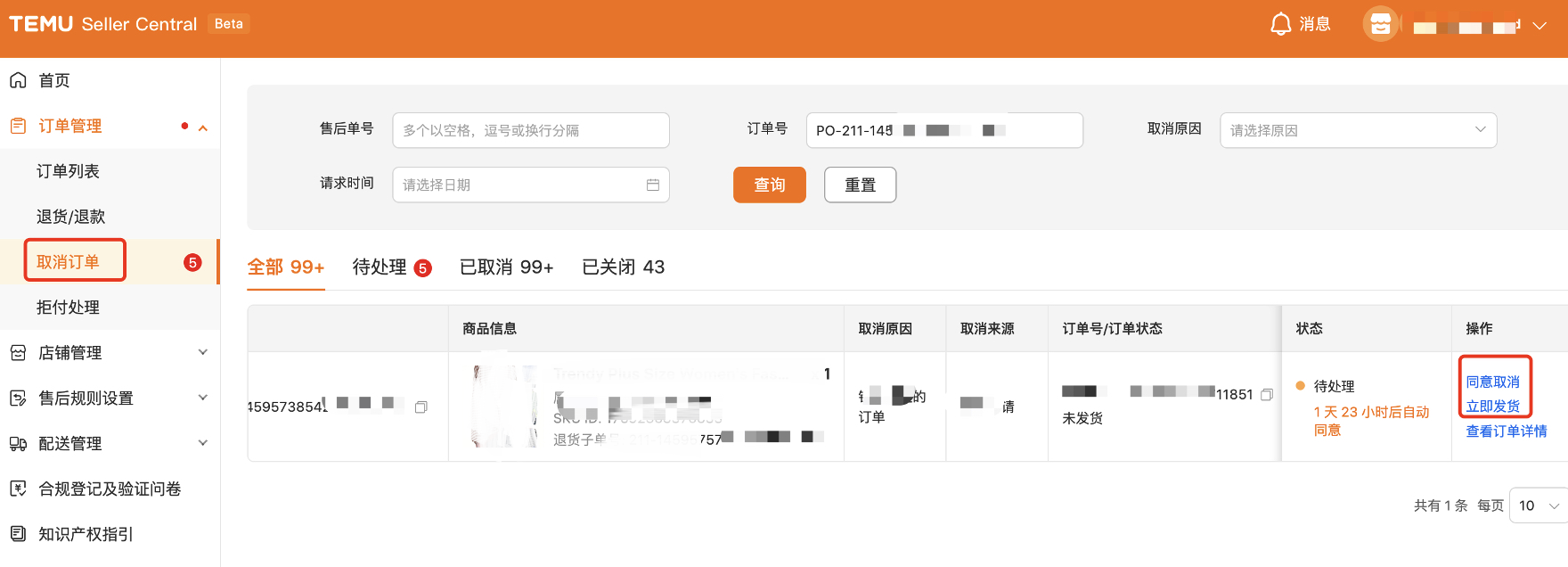This screenshot has width=1568, height=567.
Task: Click the 售后规则设置 icon
Action: tap(18, 399)
